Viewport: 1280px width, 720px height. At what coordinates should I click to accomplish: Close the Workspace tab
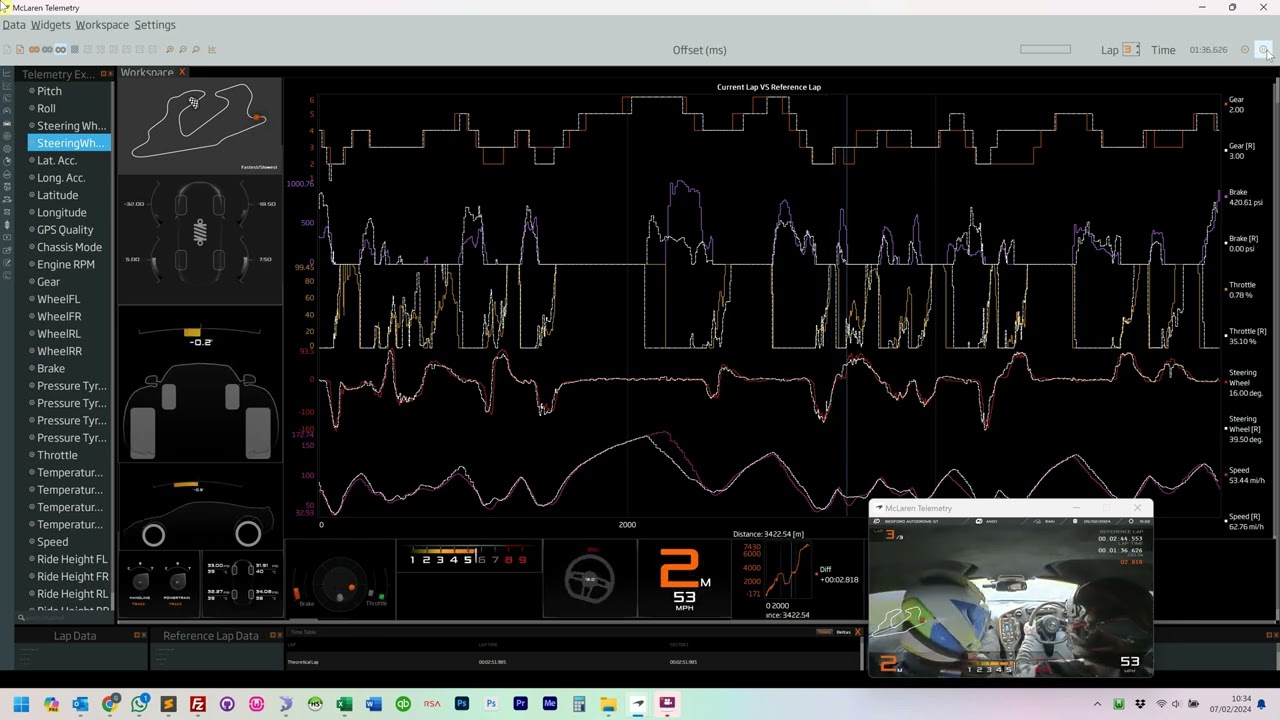coord(182,72)
